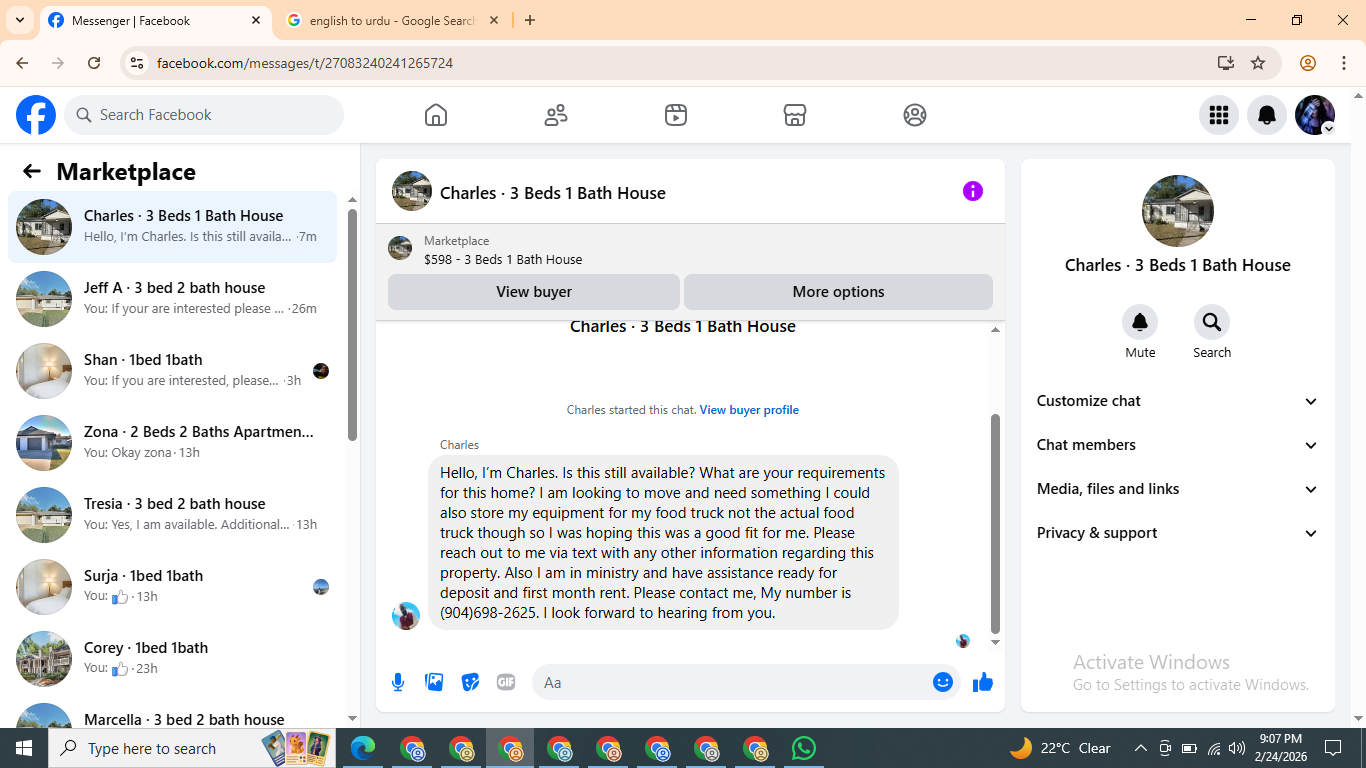Open Jeff A 3 bed 2 bath conversation
This screenshot has width=1366, height=768.
click(x=172, y=299)
